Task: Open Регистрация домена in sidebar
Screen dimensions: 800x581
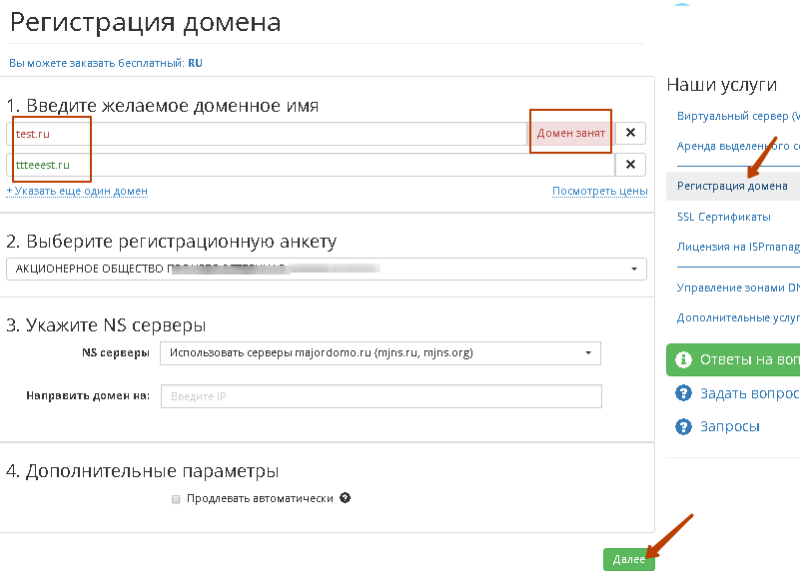Action: (x=732, y=185)
